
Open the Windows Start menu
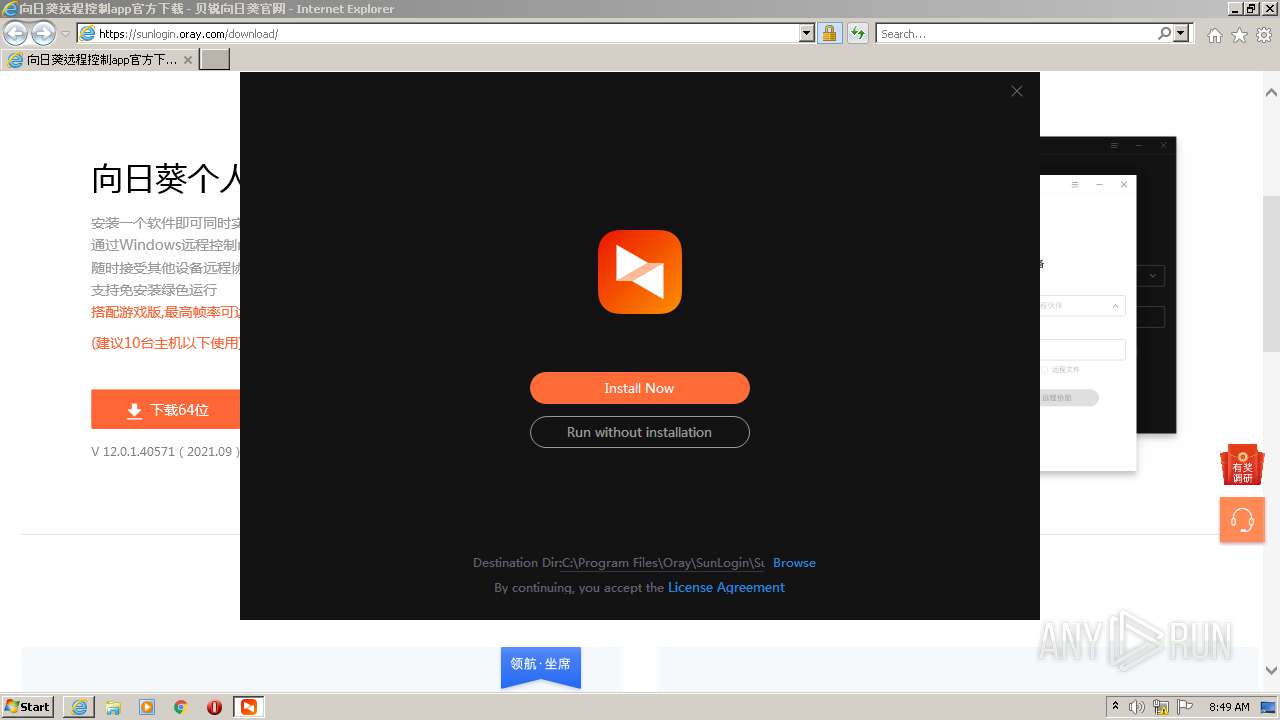point(27,706)
